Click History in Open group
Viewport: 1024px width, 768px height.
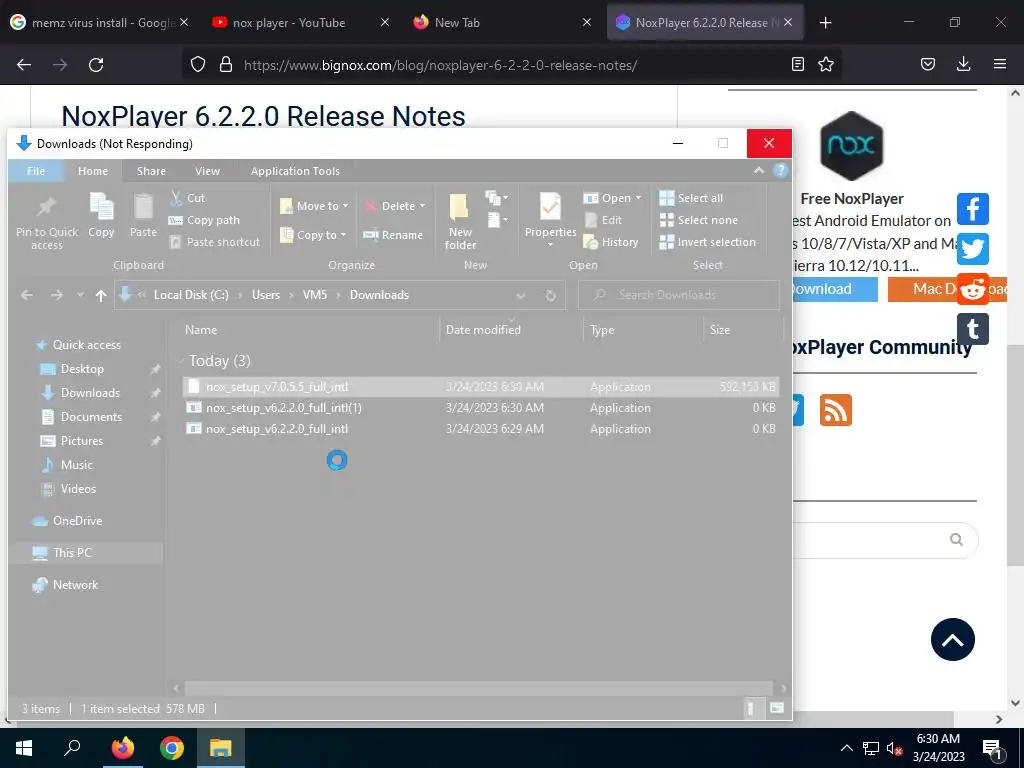(611, 242)
